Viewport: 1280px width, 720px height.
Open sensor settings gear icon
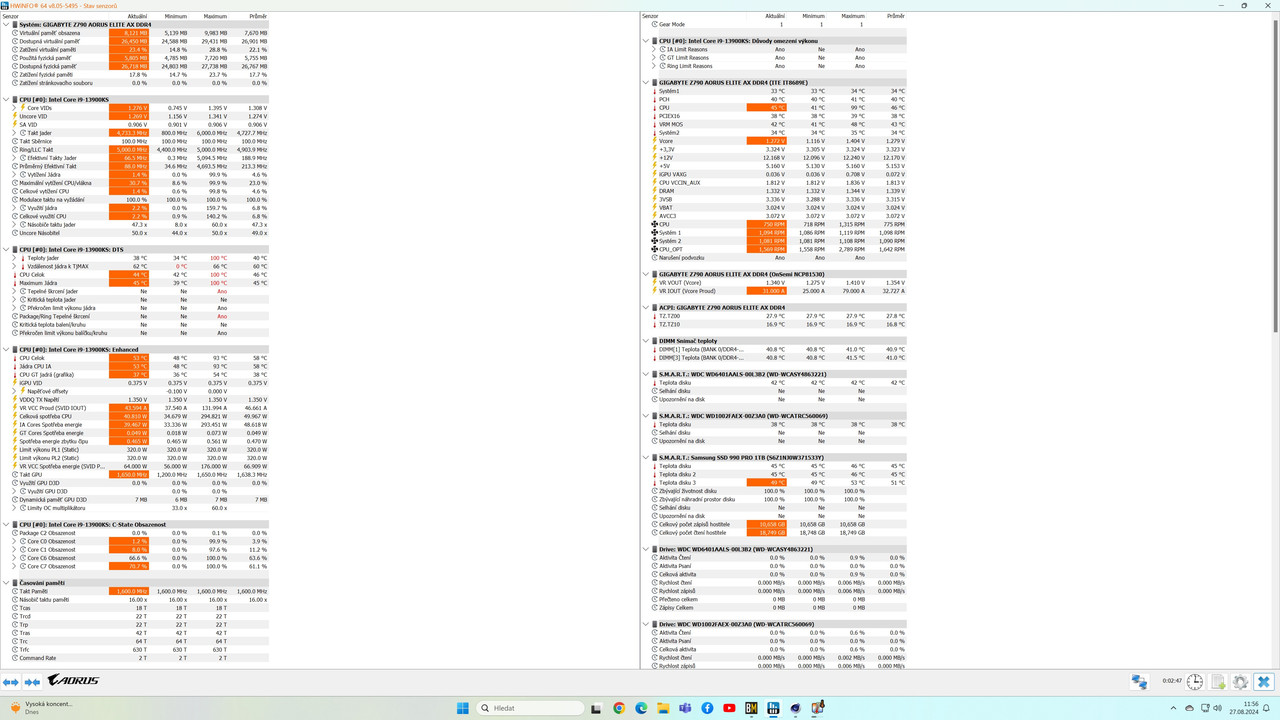tap(1241, 682)
